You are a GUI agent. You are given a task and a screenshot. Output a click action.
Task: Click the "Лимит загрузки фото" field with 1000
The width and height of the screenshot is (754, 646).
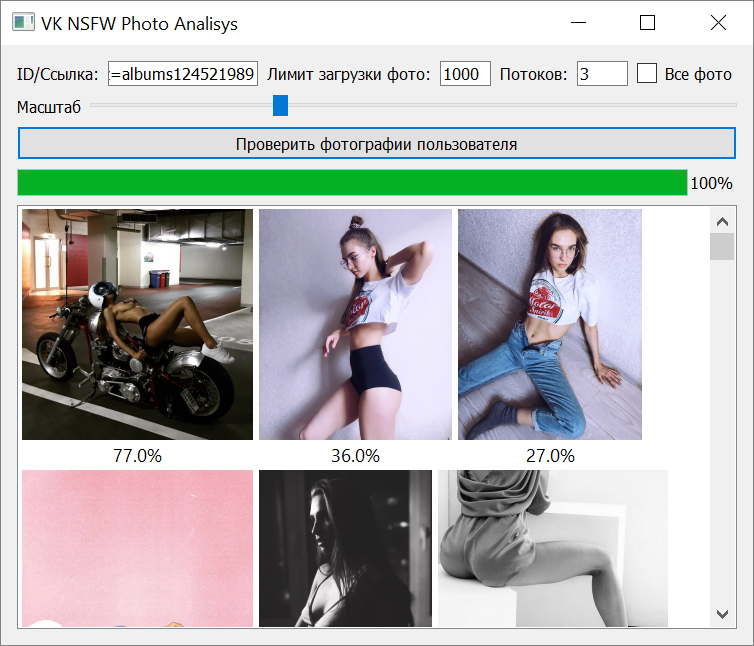tap(465, 74)
